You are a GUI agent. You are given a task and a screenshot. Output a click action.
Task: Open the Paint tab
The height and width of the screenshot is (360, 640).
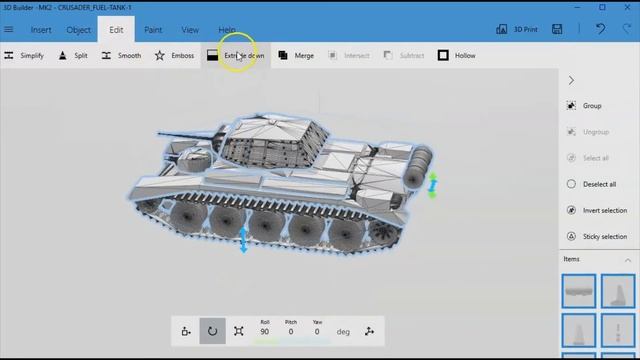[153, 30]
